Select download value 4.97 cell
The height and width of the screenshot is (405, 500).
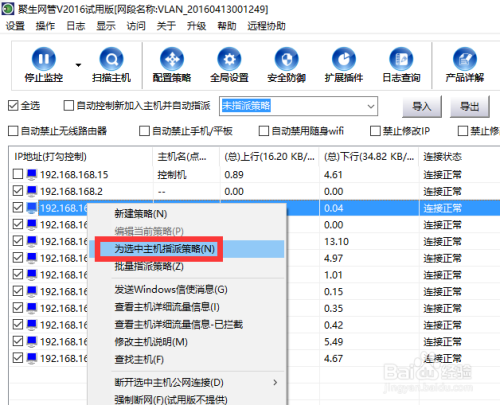(x=334, y=258)
